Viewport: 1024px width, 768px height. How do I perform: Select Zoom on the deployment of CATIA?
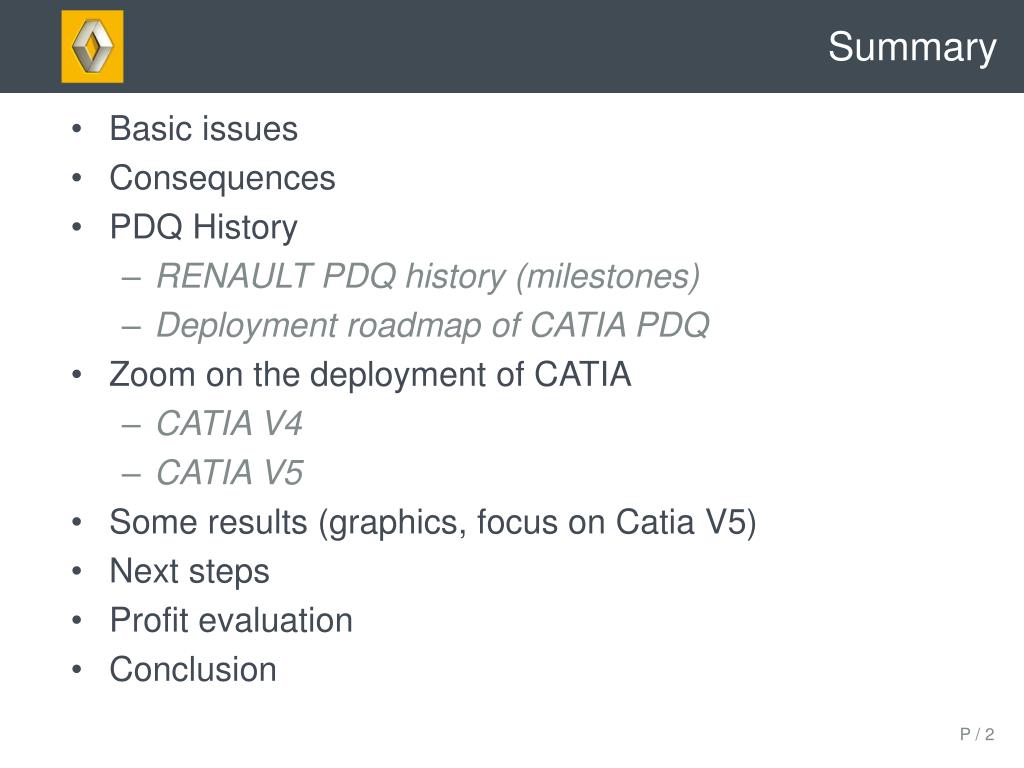tap(370, 375)
